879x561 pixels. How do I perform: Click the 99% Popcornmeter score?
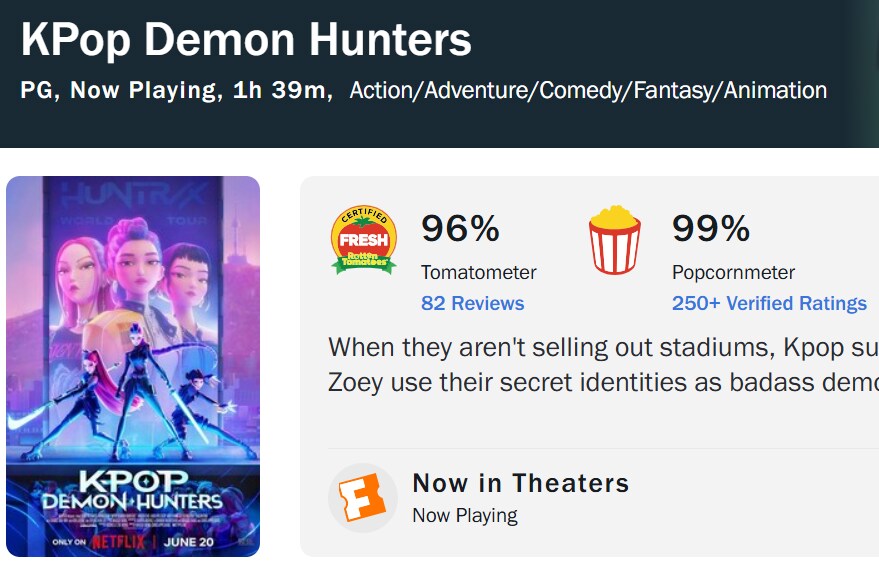[x=711, y=229]
